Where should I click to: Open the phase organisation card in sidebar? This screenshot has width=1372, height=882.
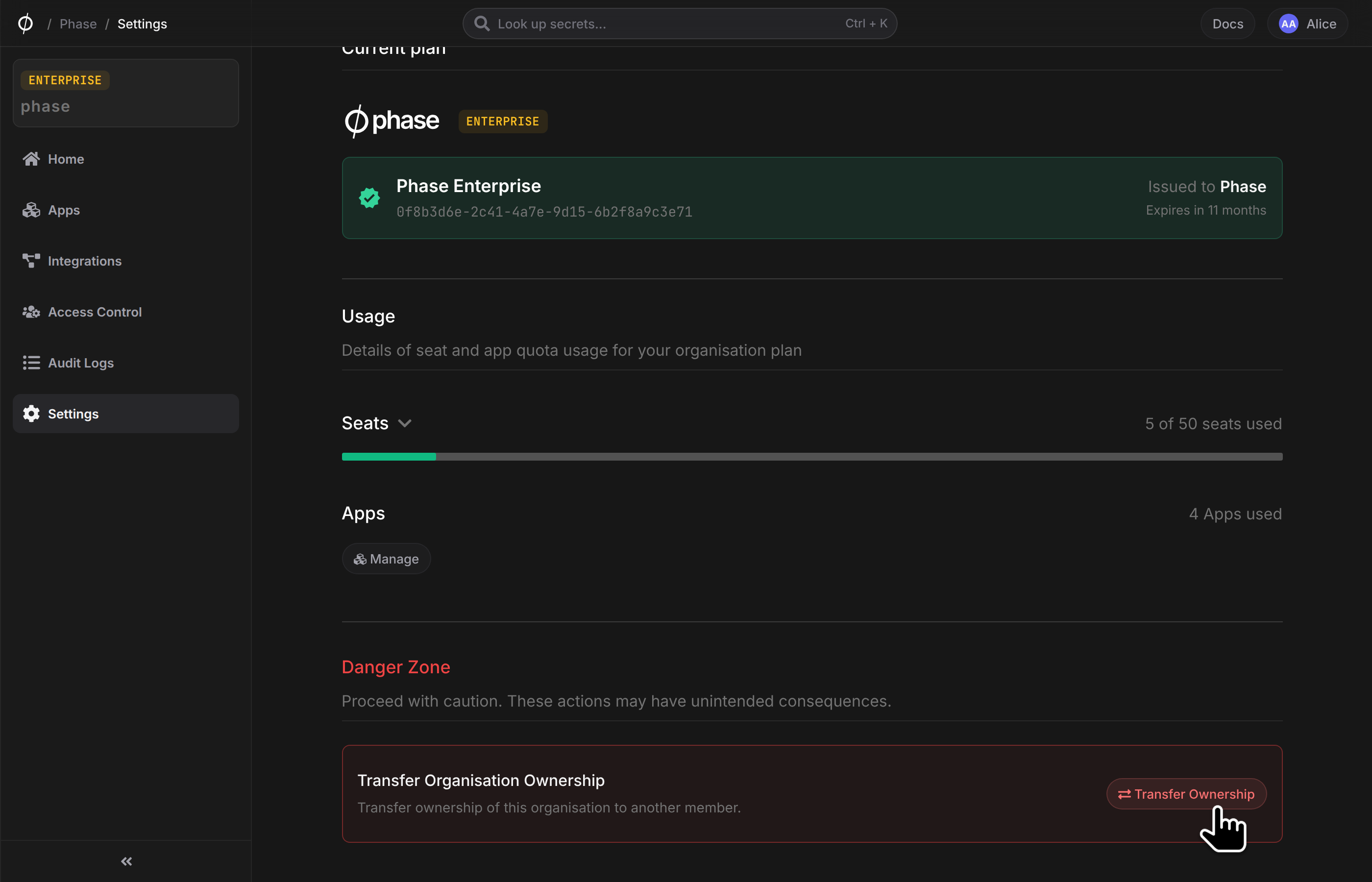coord(126,93)
